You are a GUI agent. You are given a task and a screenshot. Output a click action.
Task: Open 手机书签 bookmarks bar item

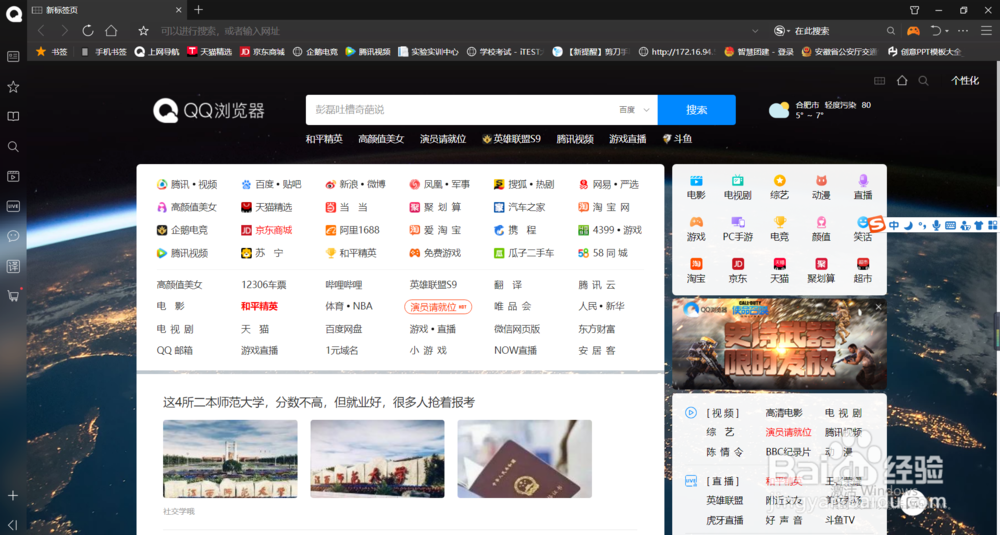pos(103,52)
